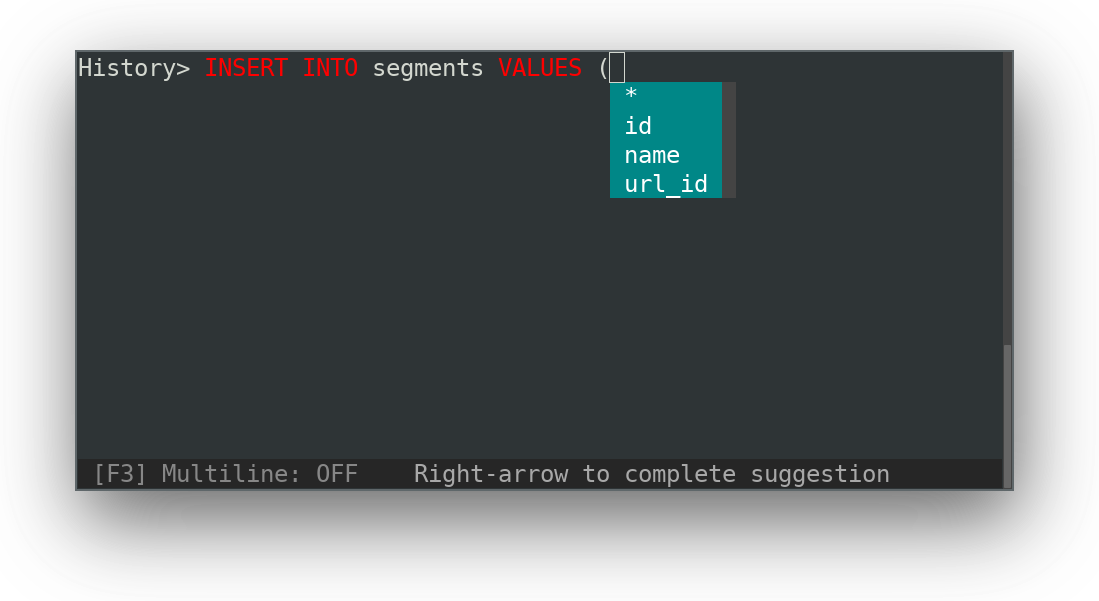
Task: Pick 'name' column in completion menu
Action: click(666, 155)
